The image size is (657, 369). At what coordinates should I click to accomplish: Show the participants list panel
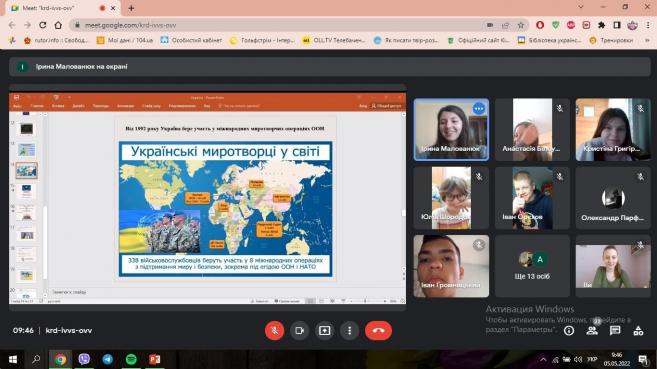coord(592,330)
